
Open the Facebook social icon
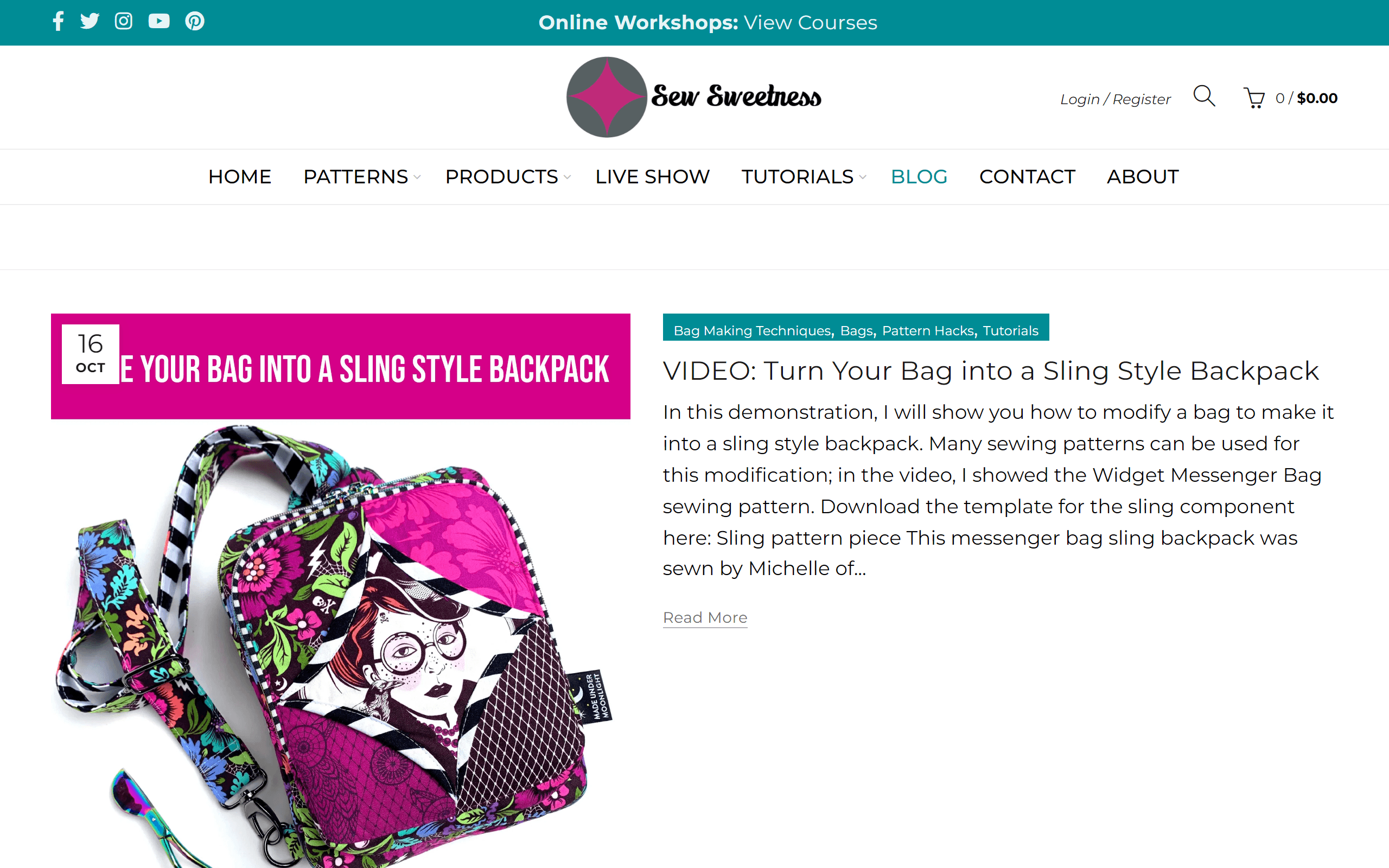tap(58, 21)
